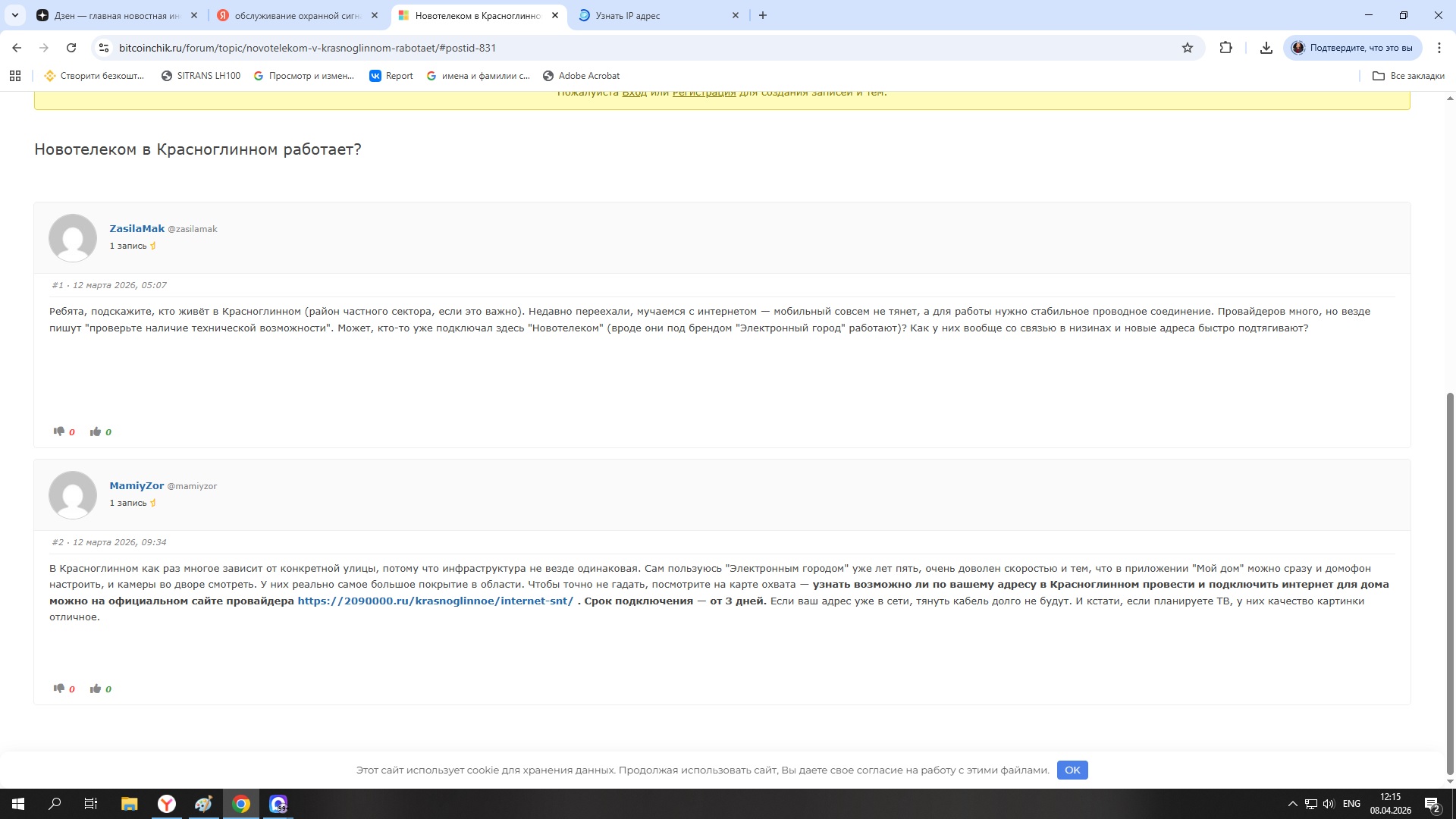Screen dimensions: 1456x819
Task: Click the site information icon in the address bar
Action: 104,48
